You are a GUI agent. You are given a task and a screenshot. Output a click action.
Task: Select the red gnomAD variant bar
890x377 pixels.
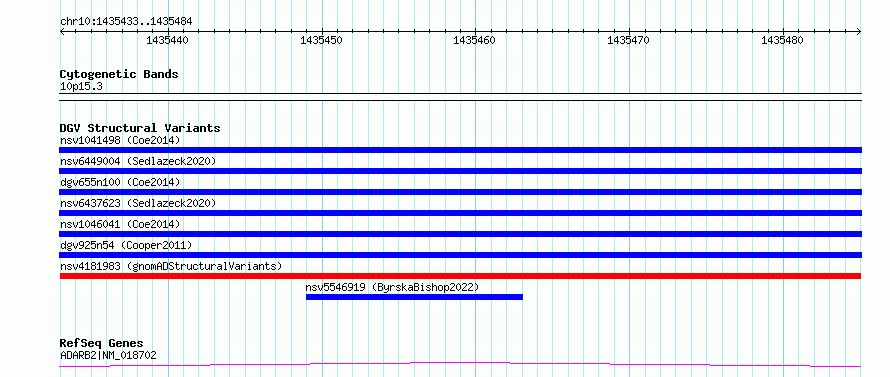point(460,276)
